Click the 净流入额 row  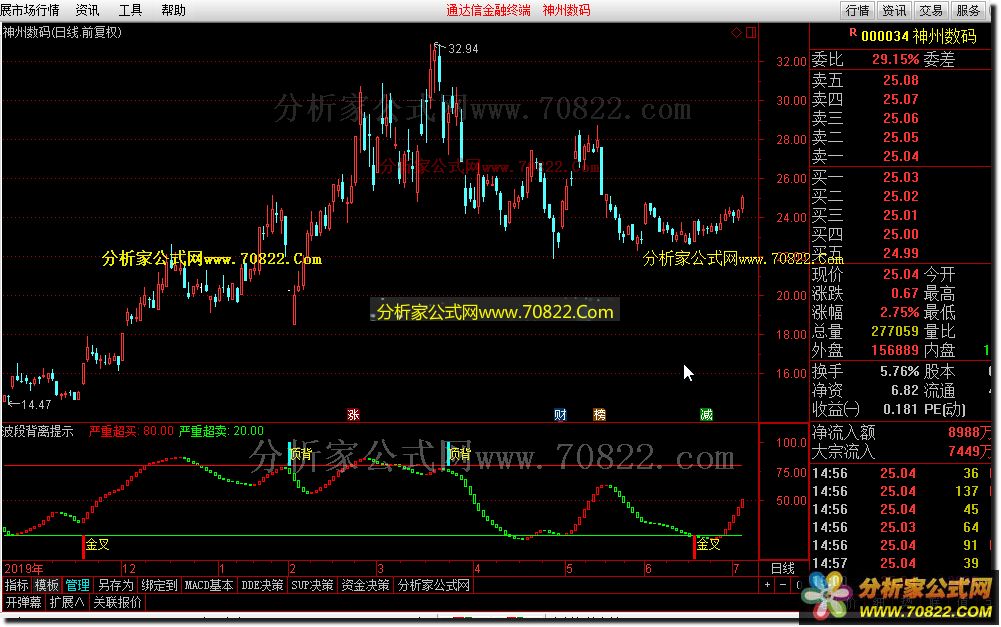[901, 432]
